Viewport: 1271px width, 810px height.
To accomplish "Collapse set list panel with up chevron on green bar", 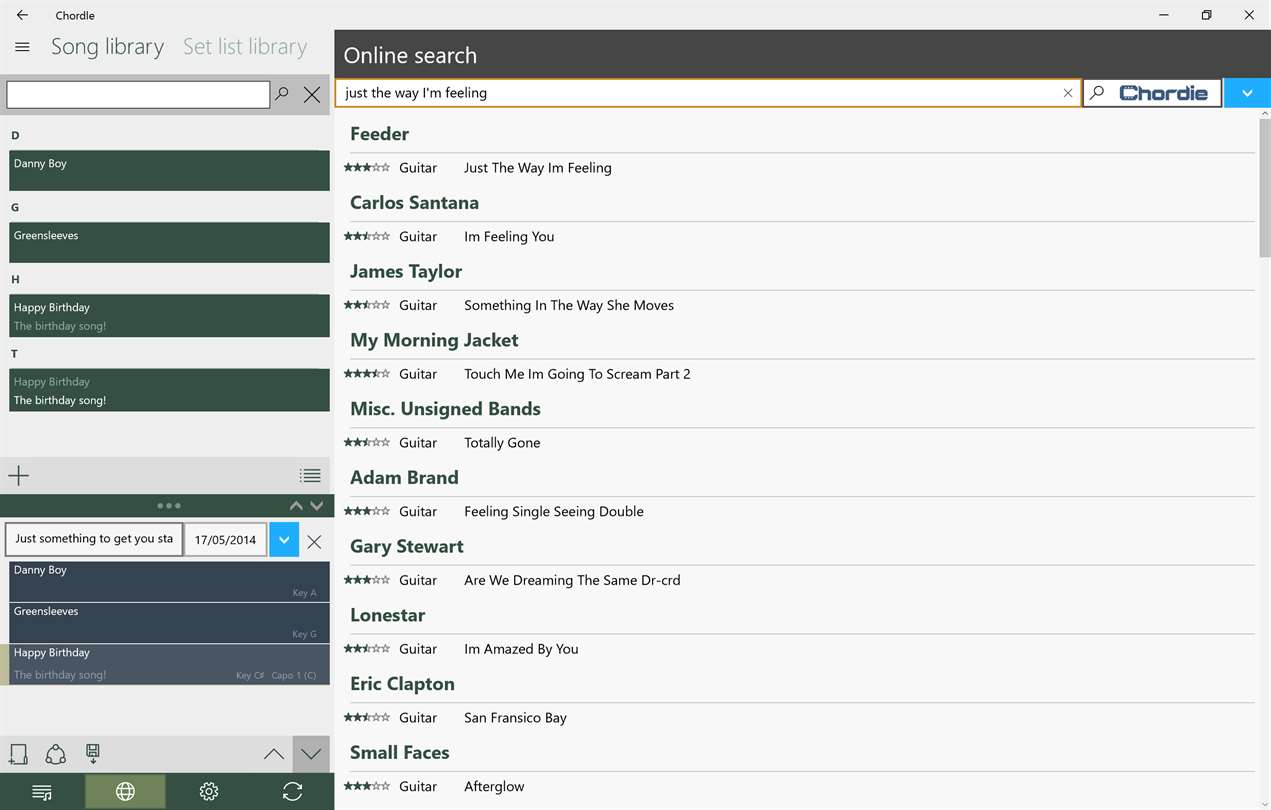I will point(296,506).
